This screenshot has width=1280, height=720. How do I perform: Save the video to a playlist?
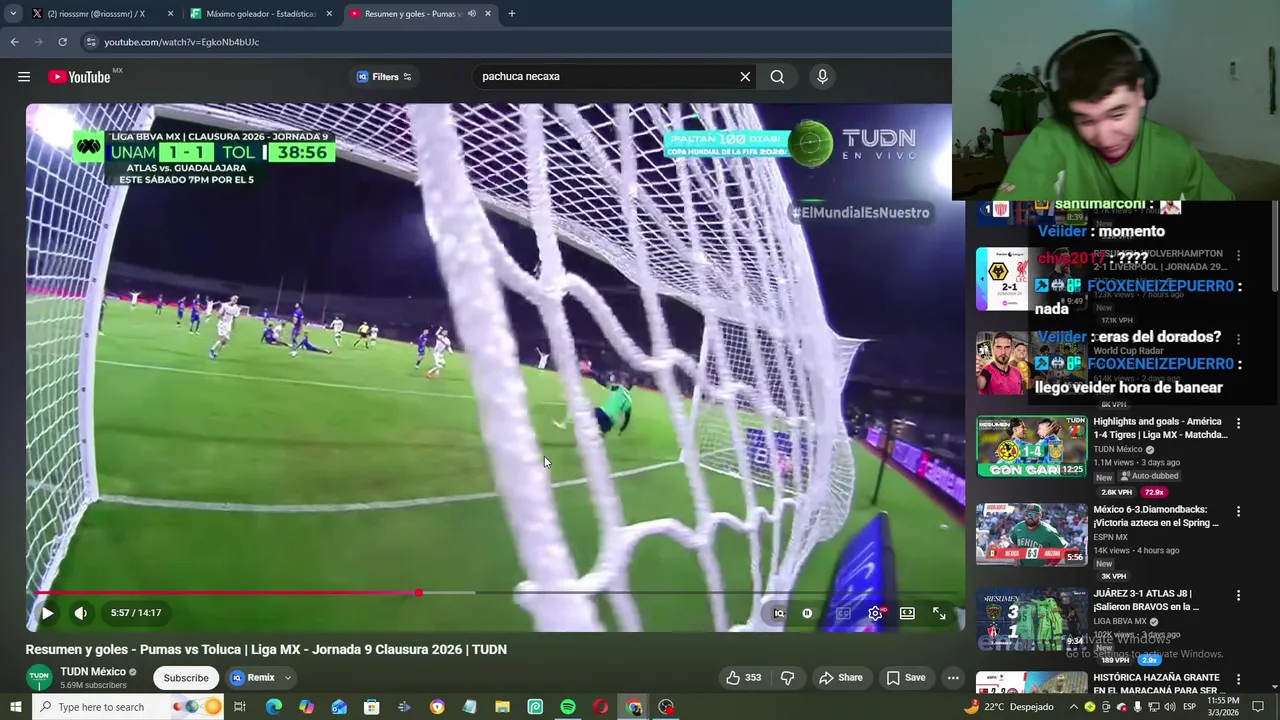point(906,678)
